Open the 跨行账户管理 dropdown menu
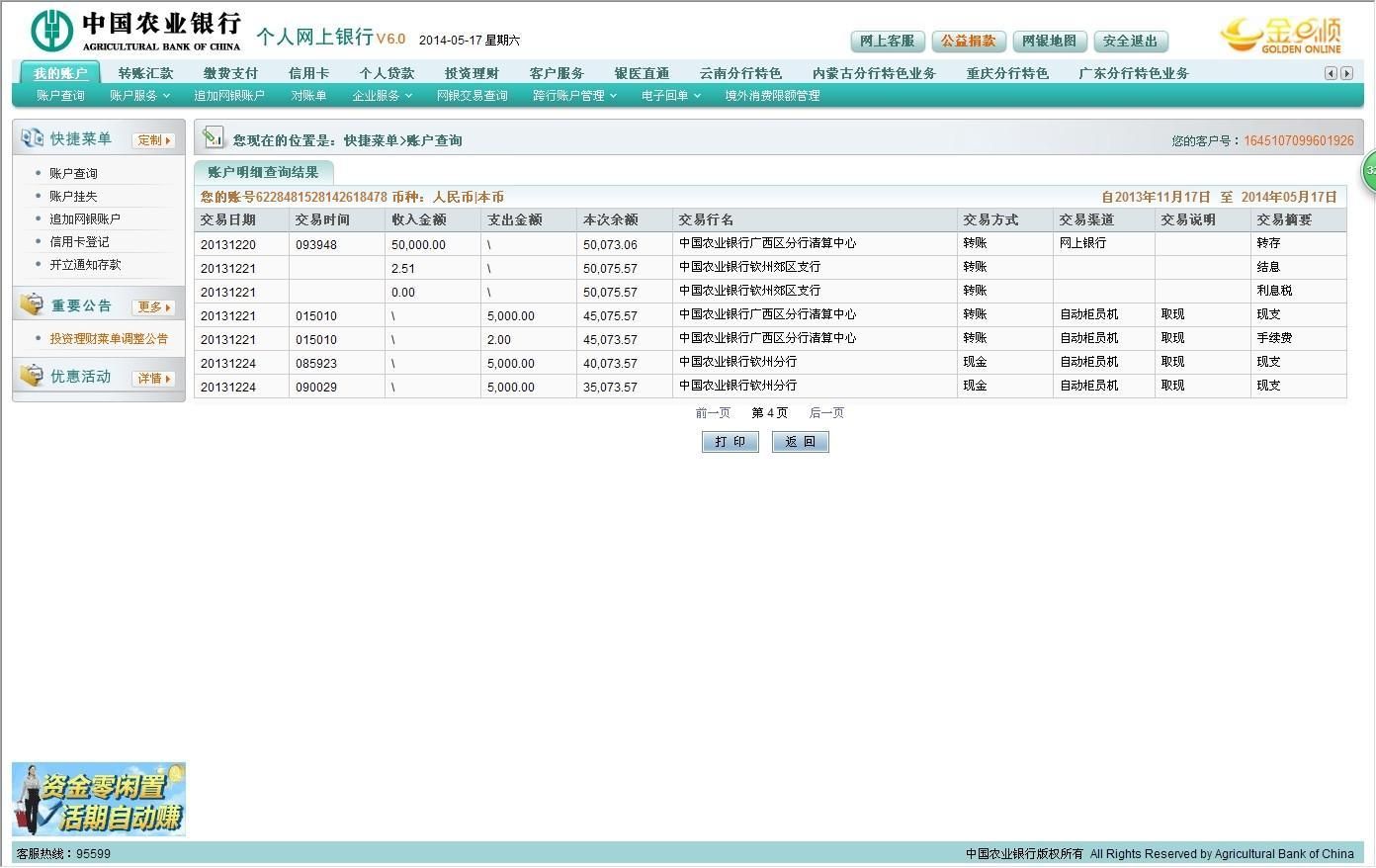The image size is (1376, 868). 574,96
